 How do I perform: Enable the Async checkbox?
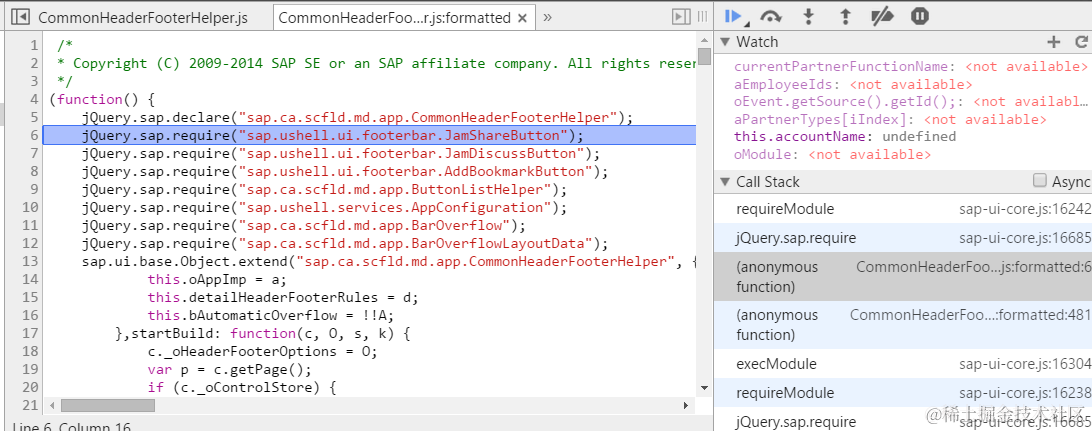tap(1040, 181)
